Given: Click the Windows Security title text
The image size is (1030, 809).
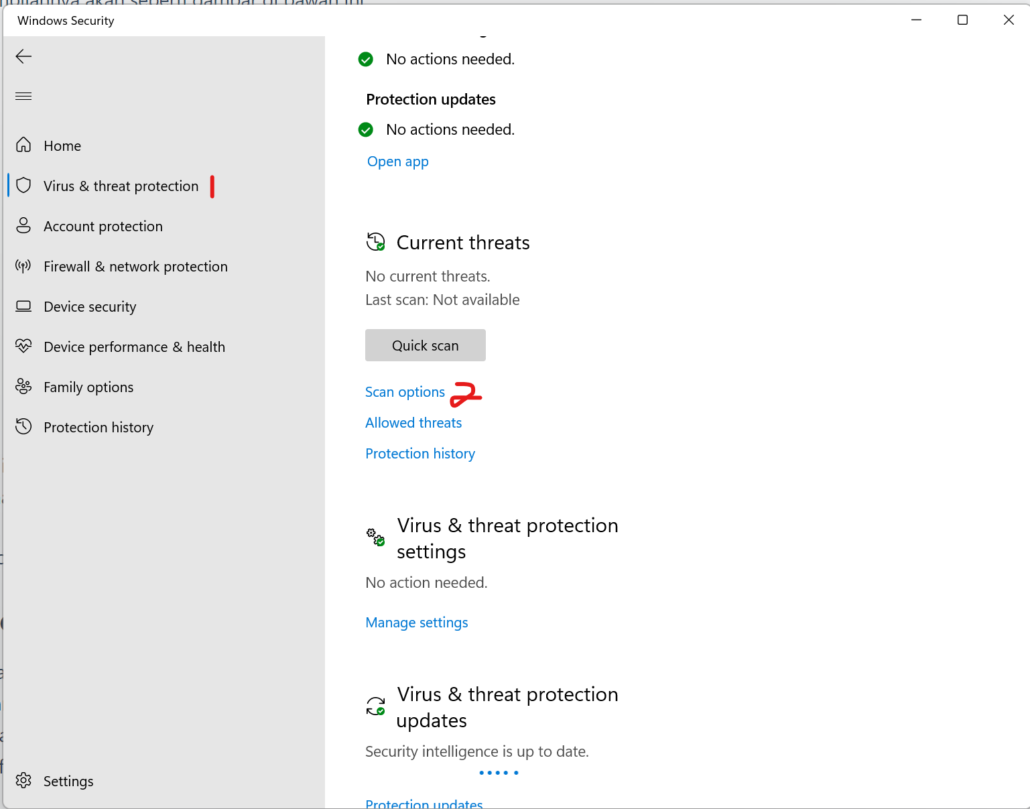Looking at the screenshot, I should pyautogui.click(x=66, y=20).
